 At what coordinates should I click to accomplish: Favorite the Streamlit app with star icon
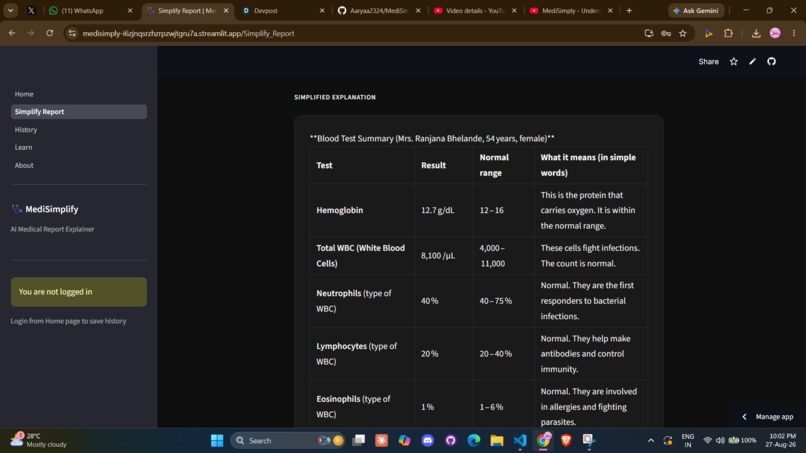point(734,62)
